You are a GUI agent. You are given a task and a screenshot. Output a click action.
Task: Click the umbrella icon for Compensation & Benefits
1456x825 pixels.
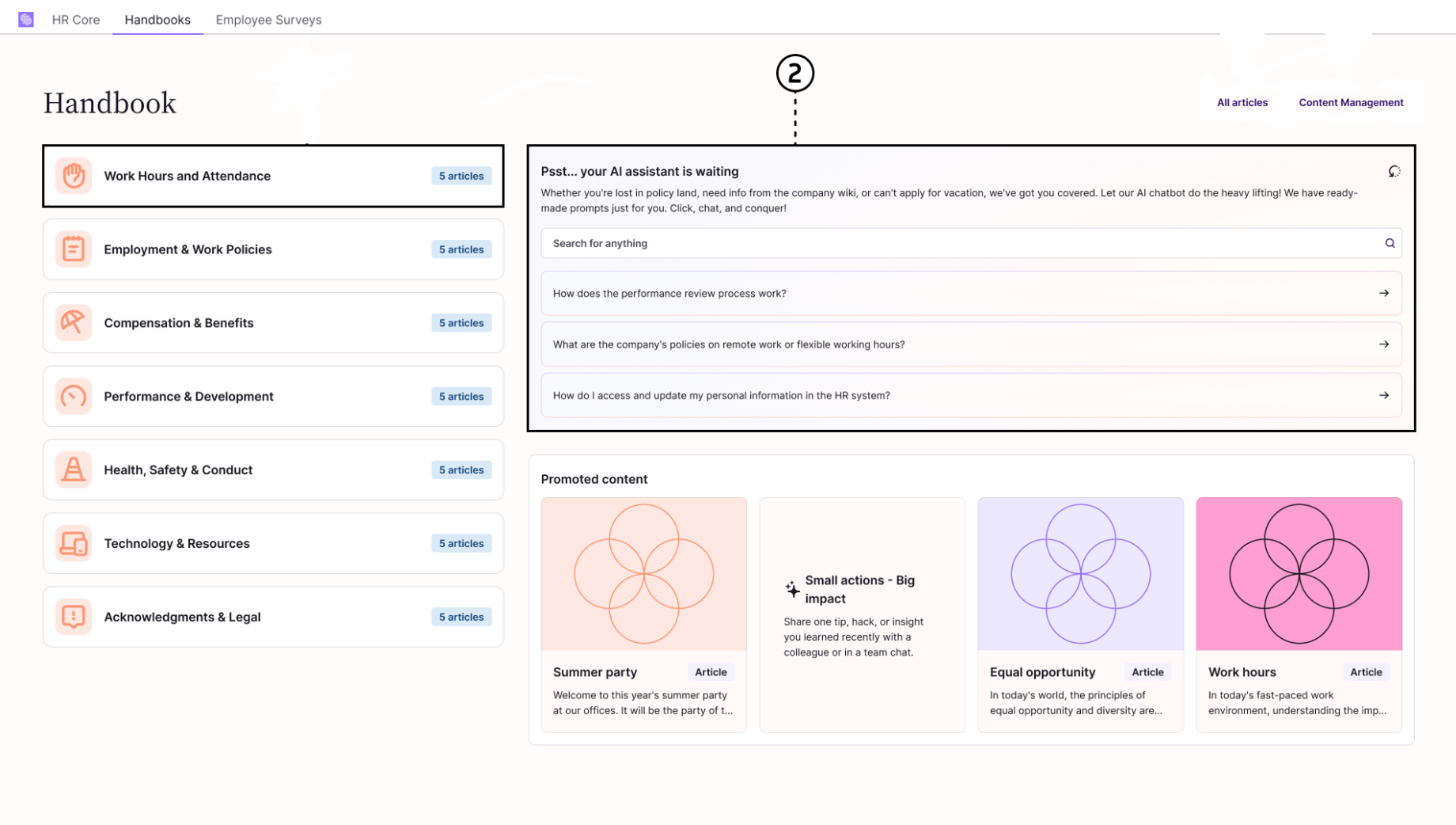[74, 323]
